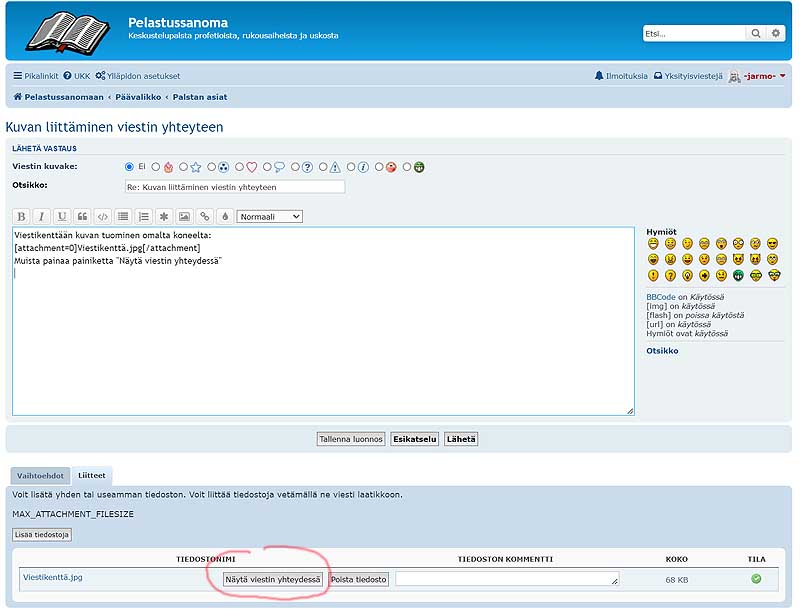The height and width of the screenshot is (610, 800).
Task: Click the search magnifier icon
Action: (755, 33)
